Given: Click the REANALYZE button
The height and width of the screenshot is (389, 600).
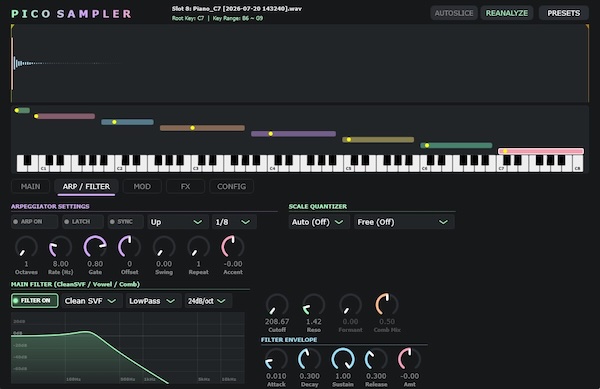Looking at the screenshot, I should point(507,13).
